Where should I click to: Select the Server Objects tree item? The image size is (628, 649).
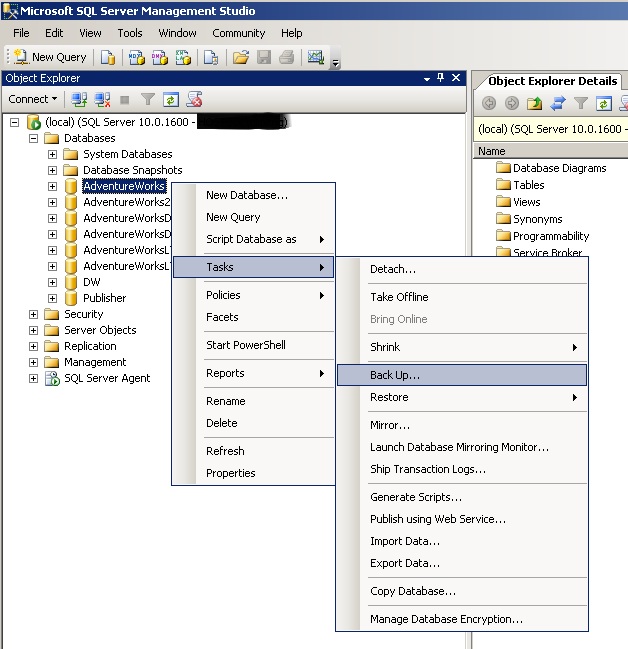(100, 330)
